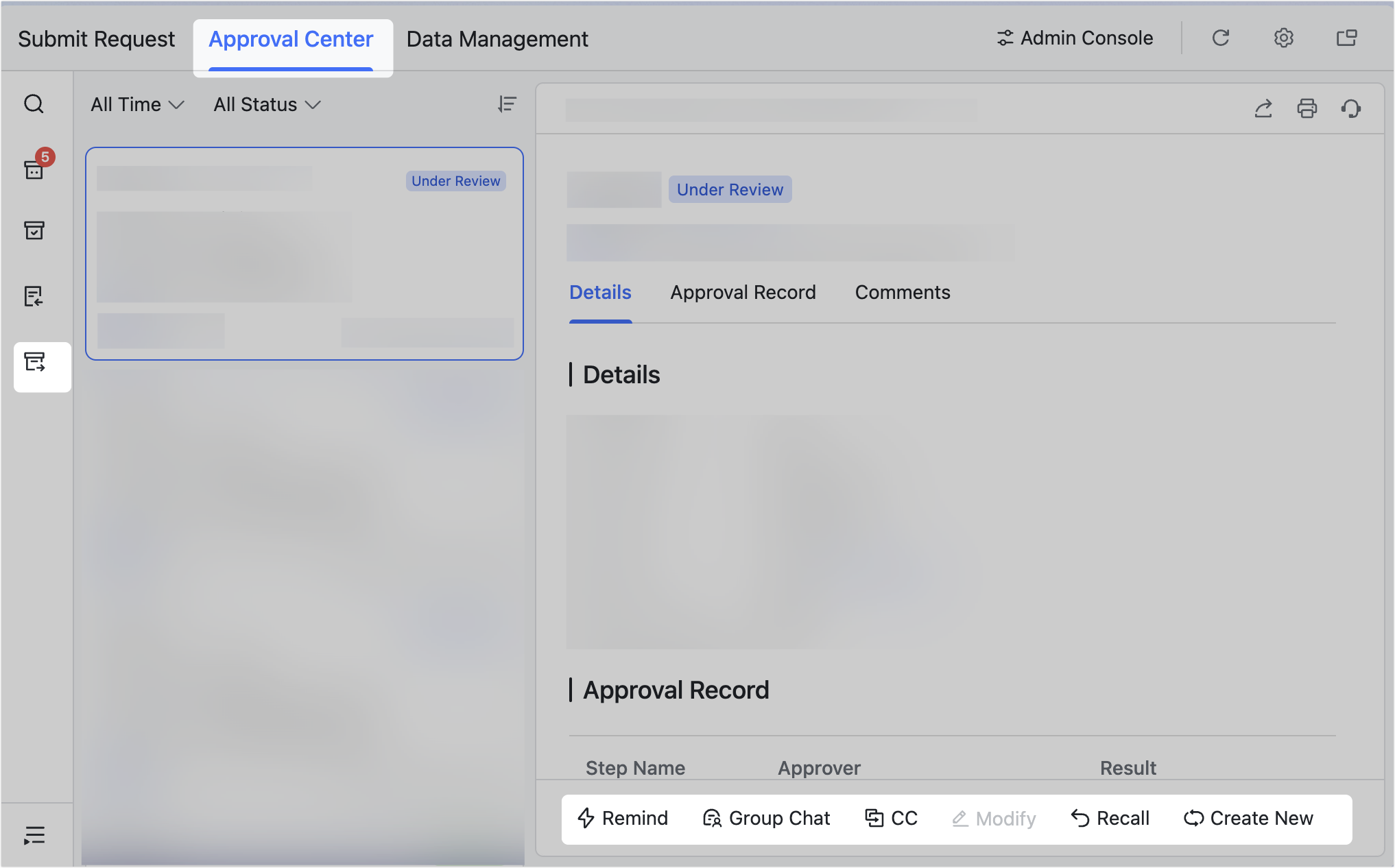Open the All Status filter dropdown
This screenshot has width=1395, height=868.
pyautogui.click(x=266, y=104)
